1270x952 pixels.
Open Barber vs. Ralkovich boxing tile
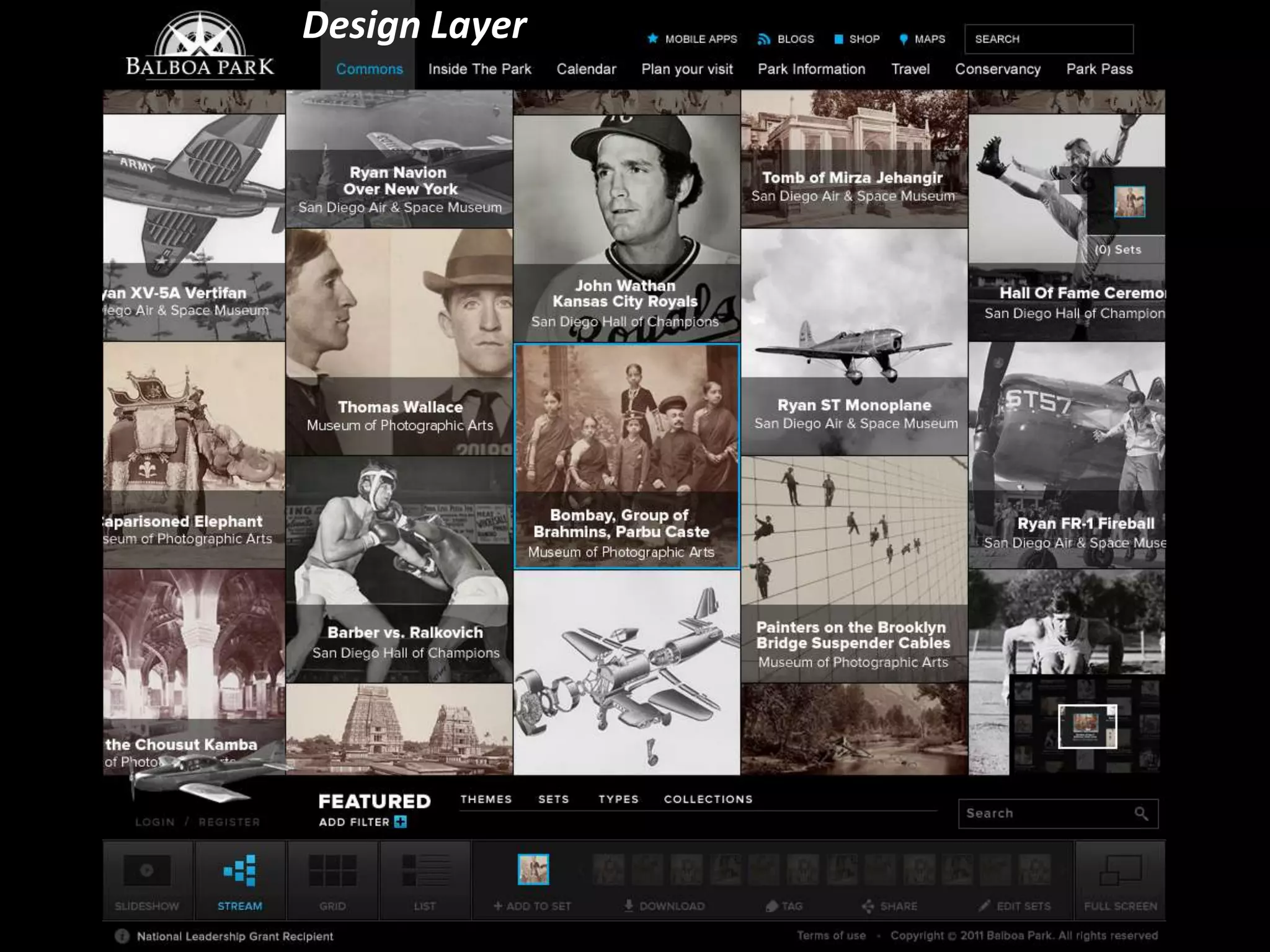399,570
